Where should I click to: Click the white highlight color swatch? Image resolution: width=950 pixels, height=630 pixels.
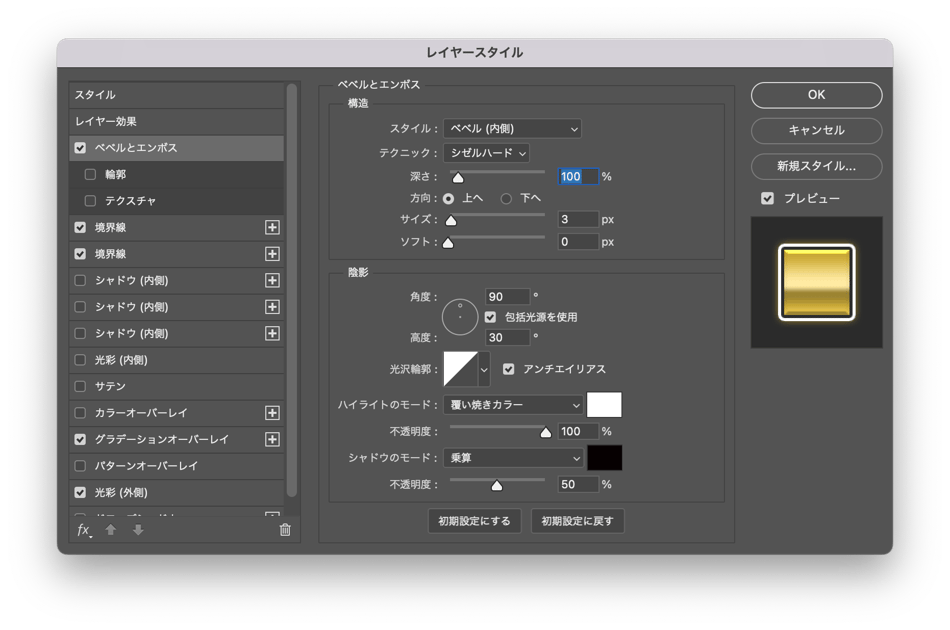click(x=604, y=405)
